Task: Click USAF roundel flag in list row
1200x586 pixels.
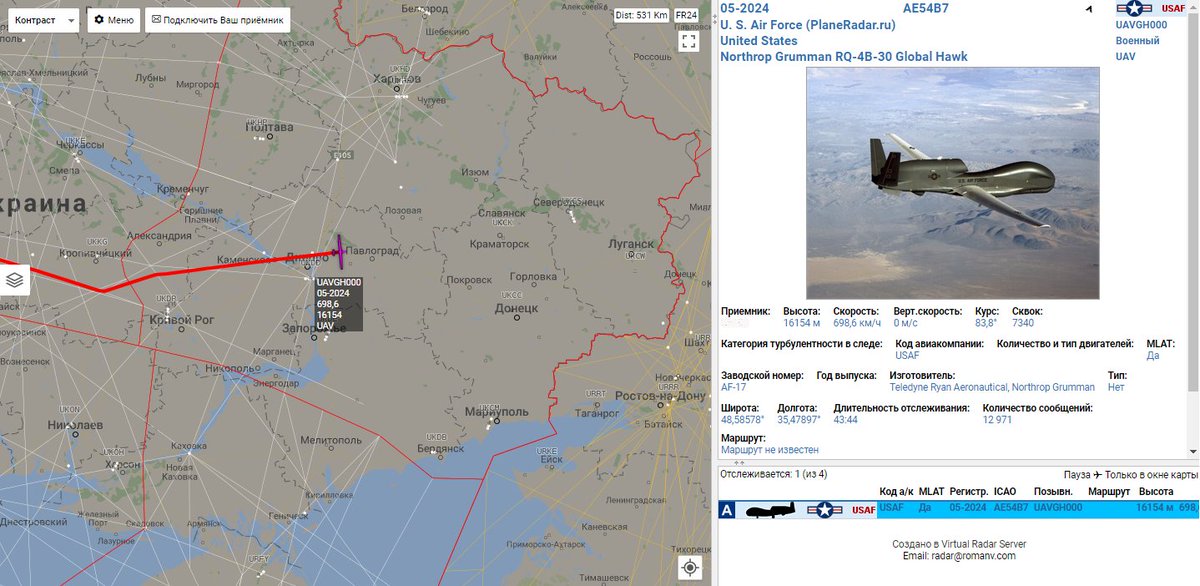Action: 826,510
